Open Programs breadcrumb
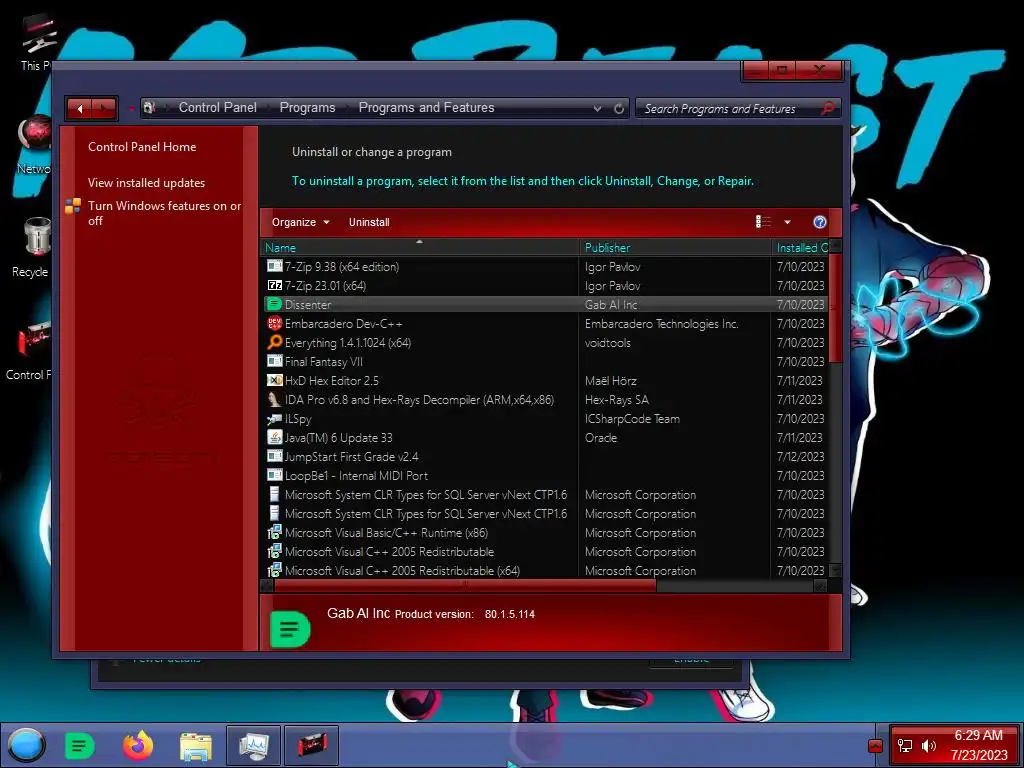This screenshot has width=1024, height=768. point(307,108)
